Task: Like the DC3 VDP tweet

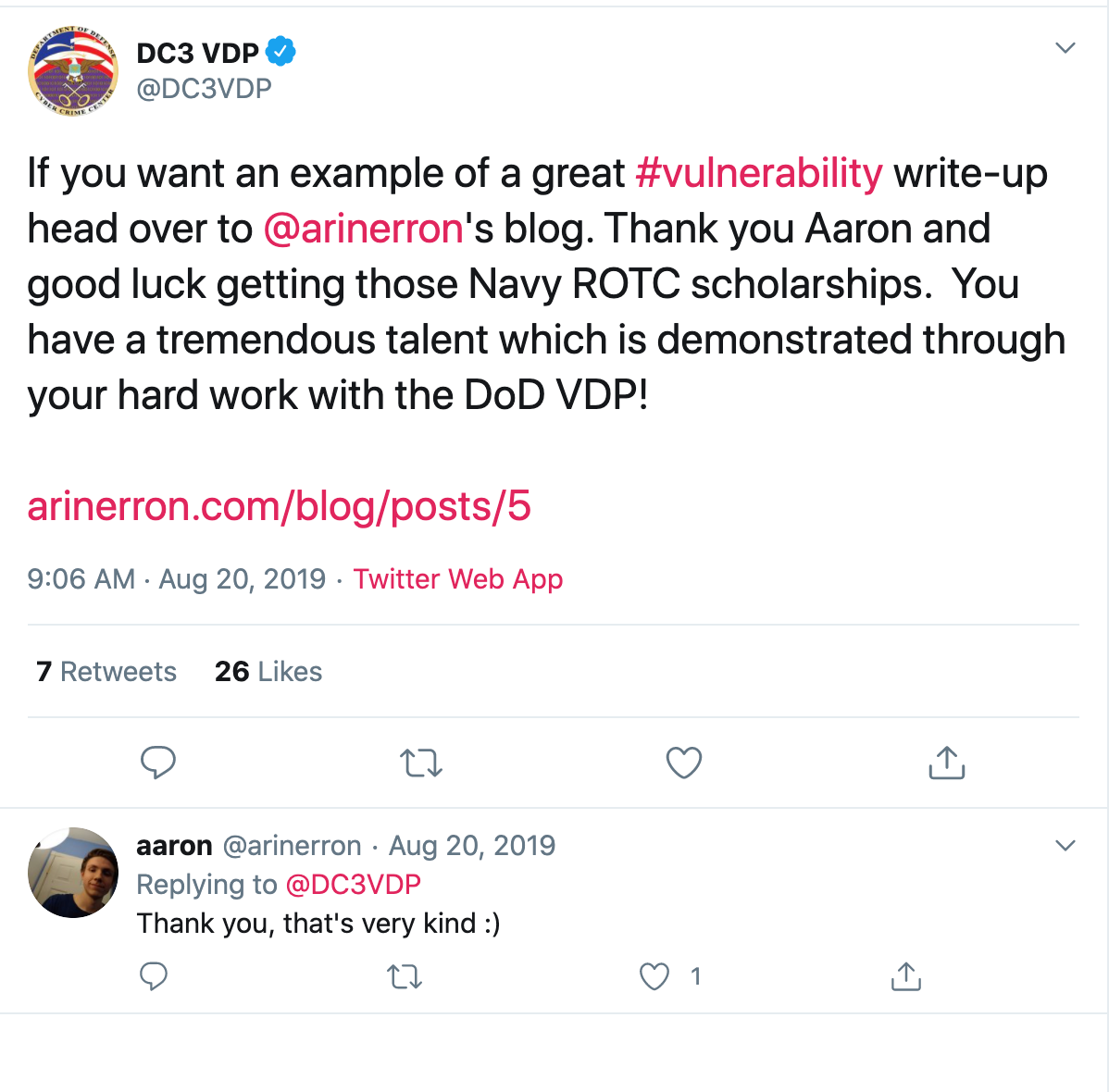Action: [x=684, y=763]
